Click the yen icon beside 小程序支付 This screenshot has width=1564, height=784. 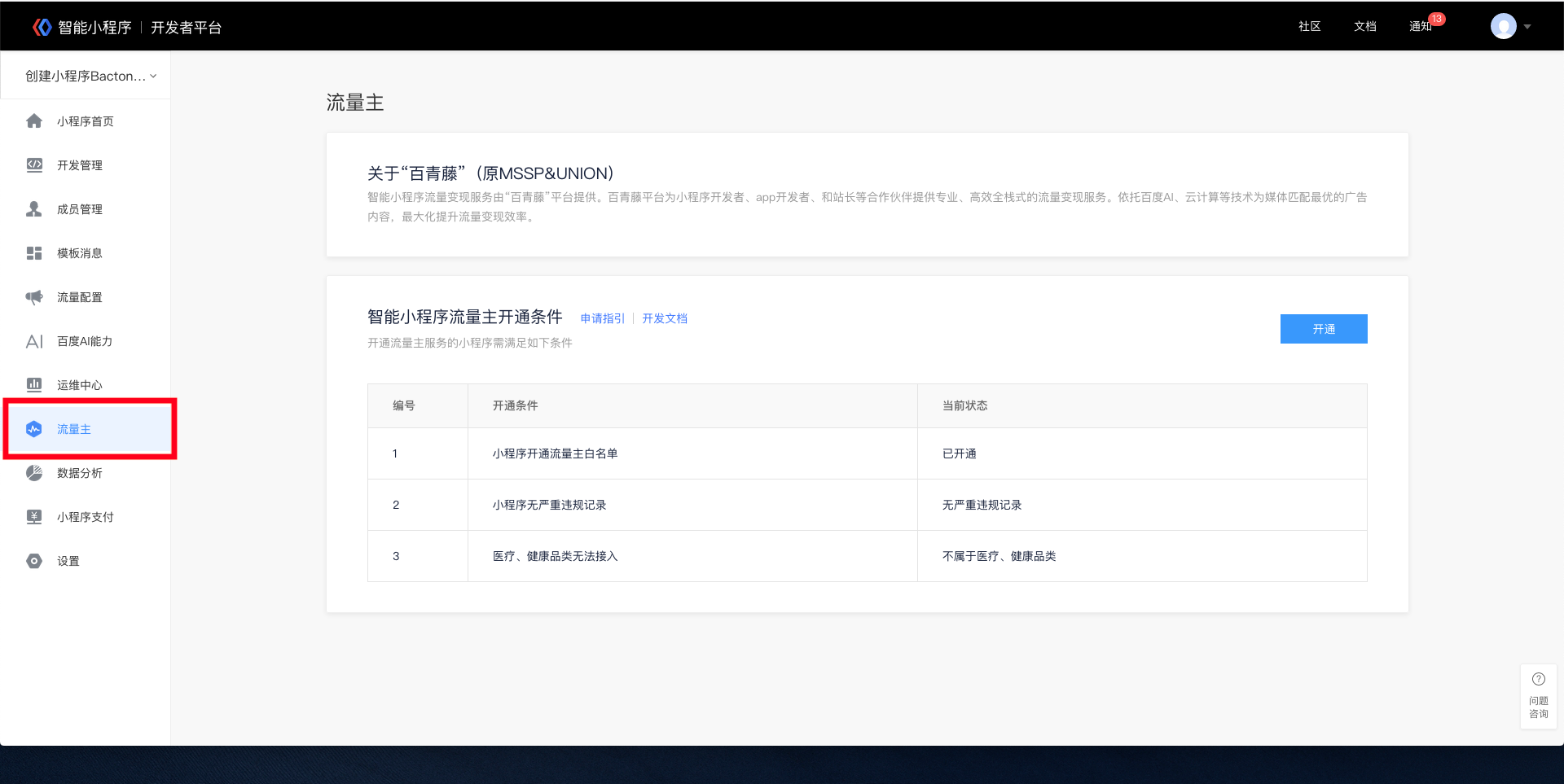click(x=34, y=517)
